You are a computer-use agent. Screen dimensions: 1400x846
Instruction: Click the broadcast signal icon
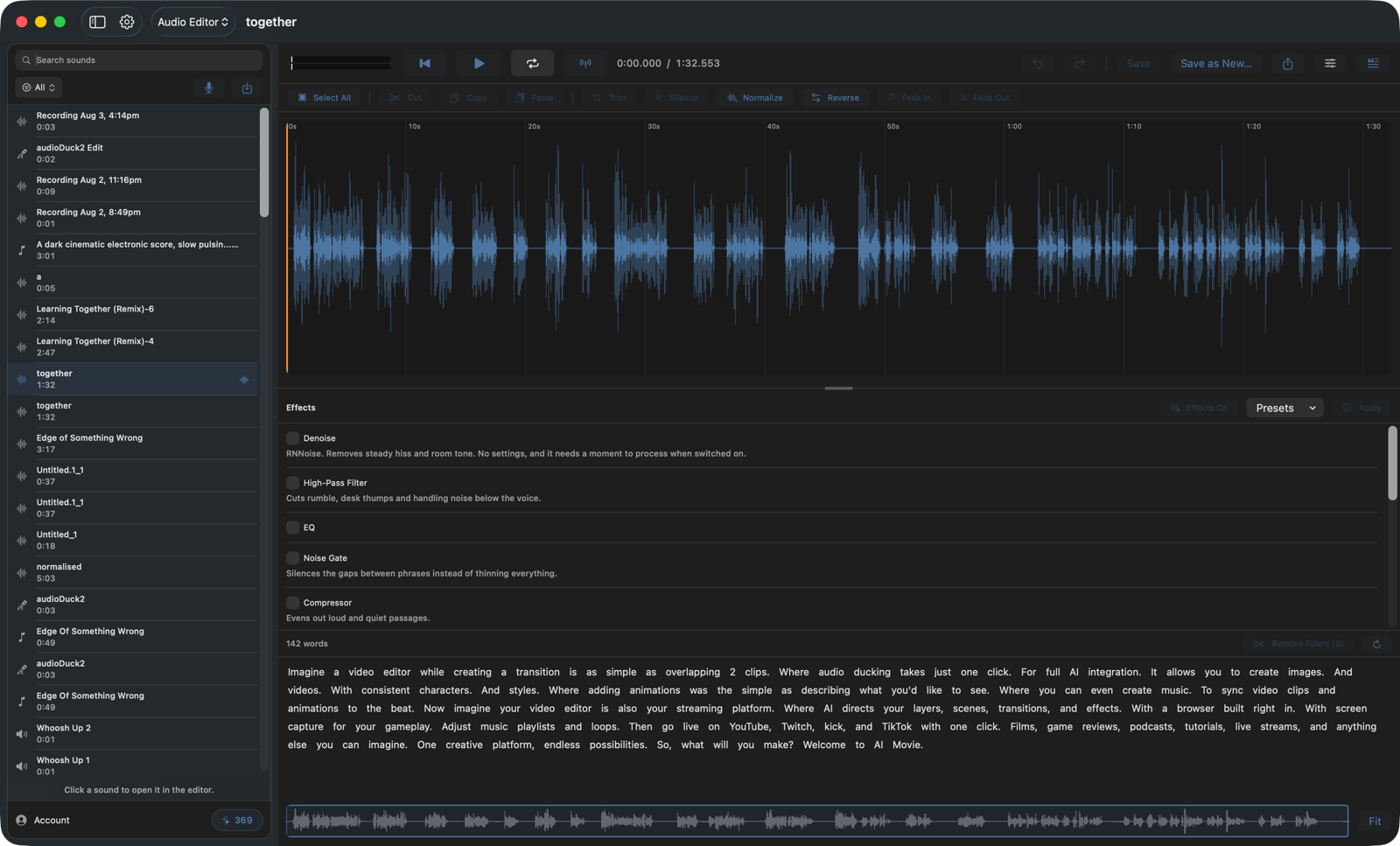(x=585, y=63)
